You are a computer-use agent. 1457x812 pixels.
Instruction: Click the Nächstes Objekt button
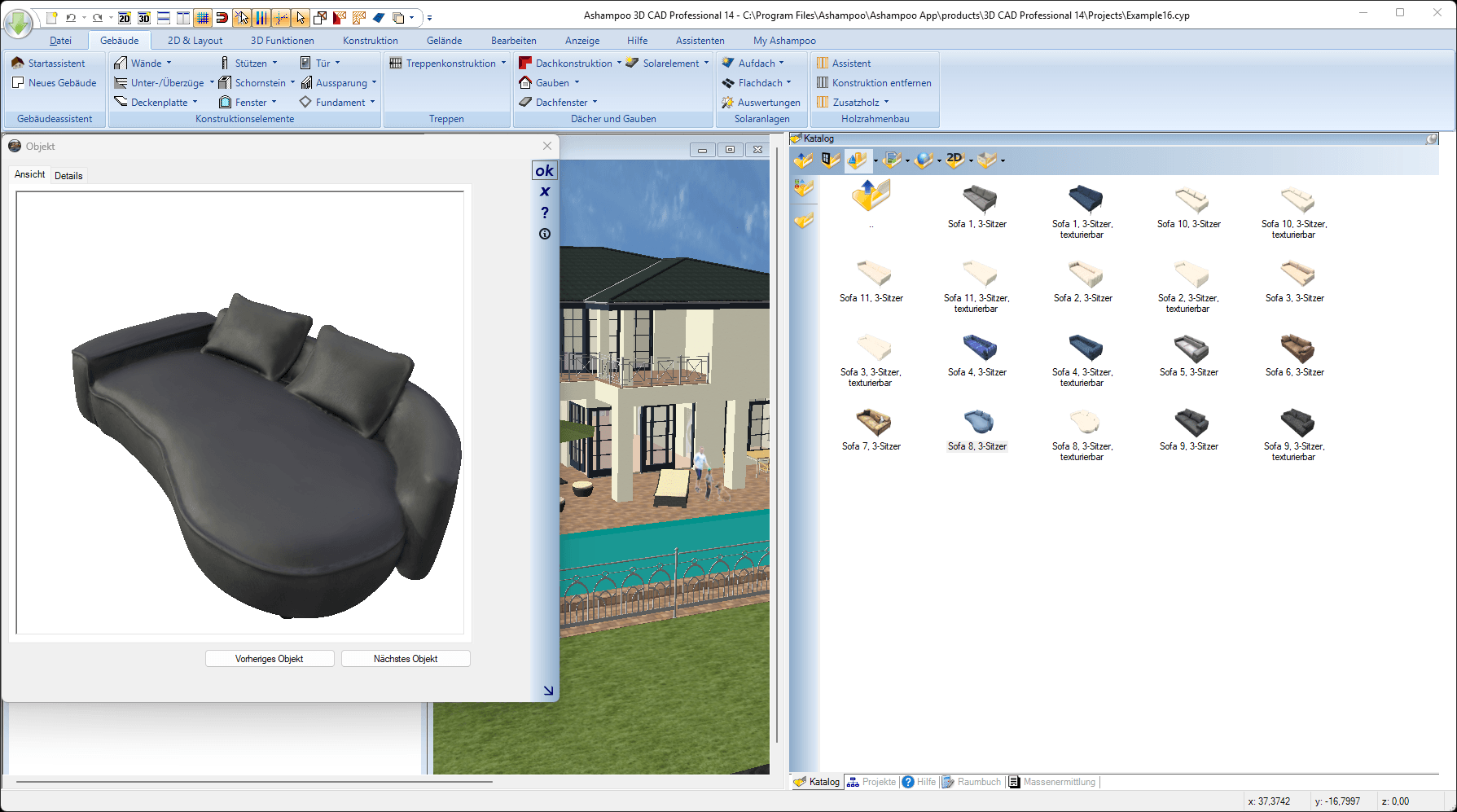tap(406, 658)
